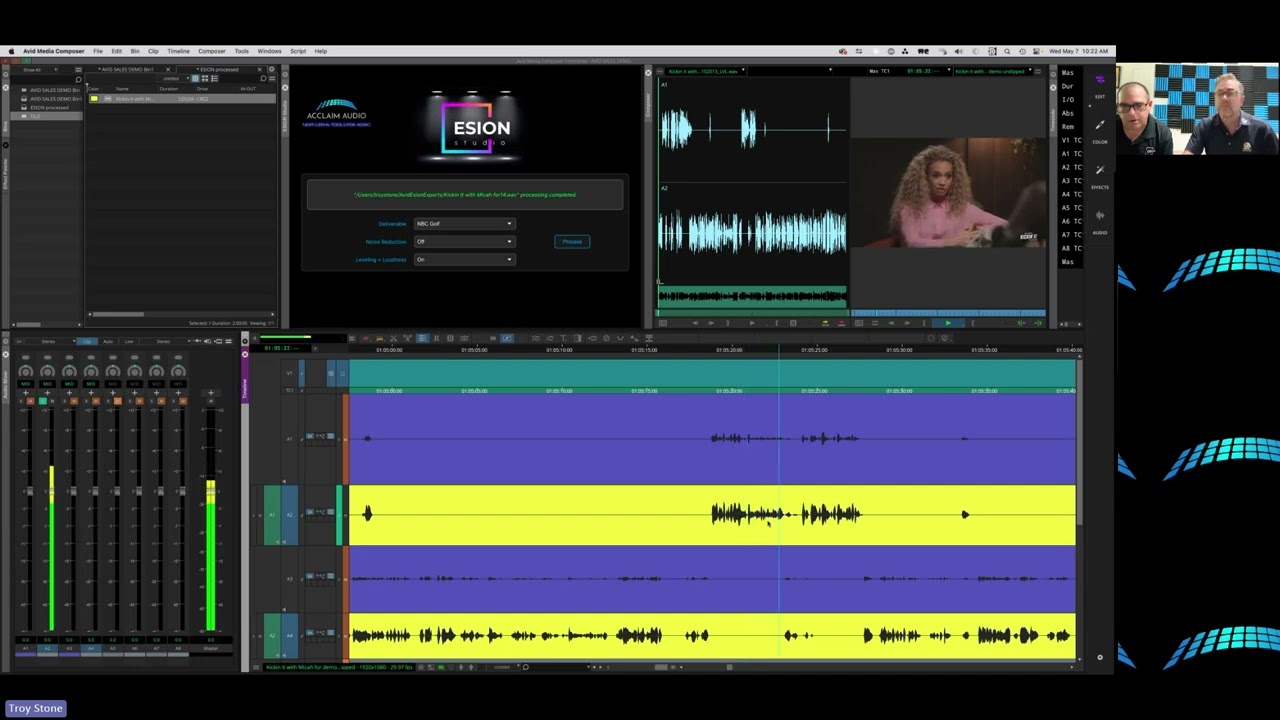
Task: Open the Tools menu
Action: coord(241,51)
